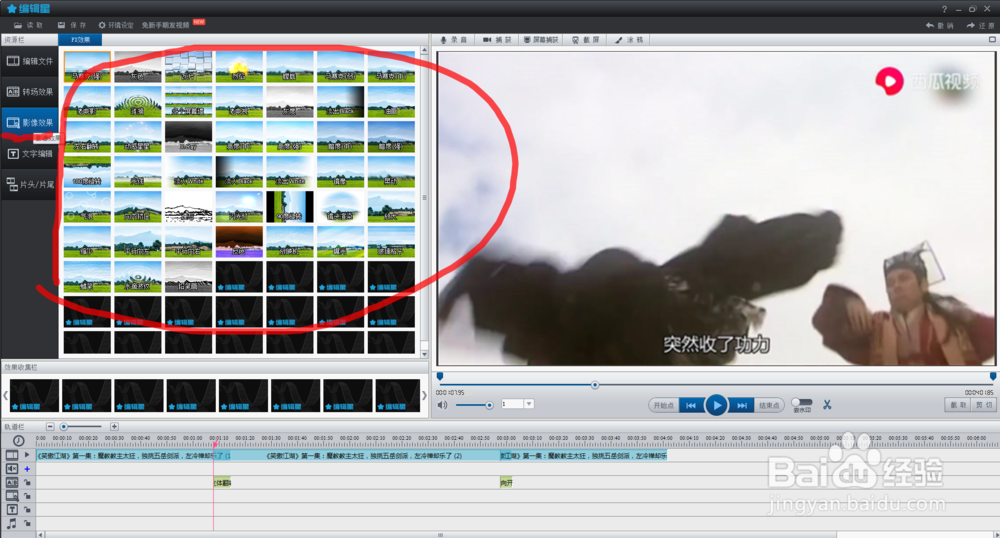
Task: Click the scissors split icon
Action: (827, 405)
